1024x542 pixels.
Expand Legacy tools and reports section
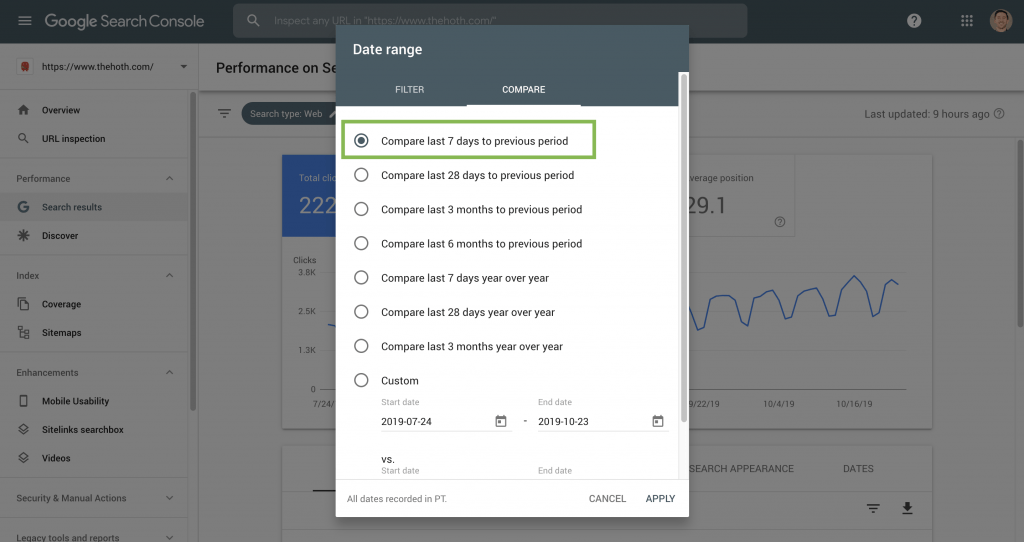coord(170,537)
